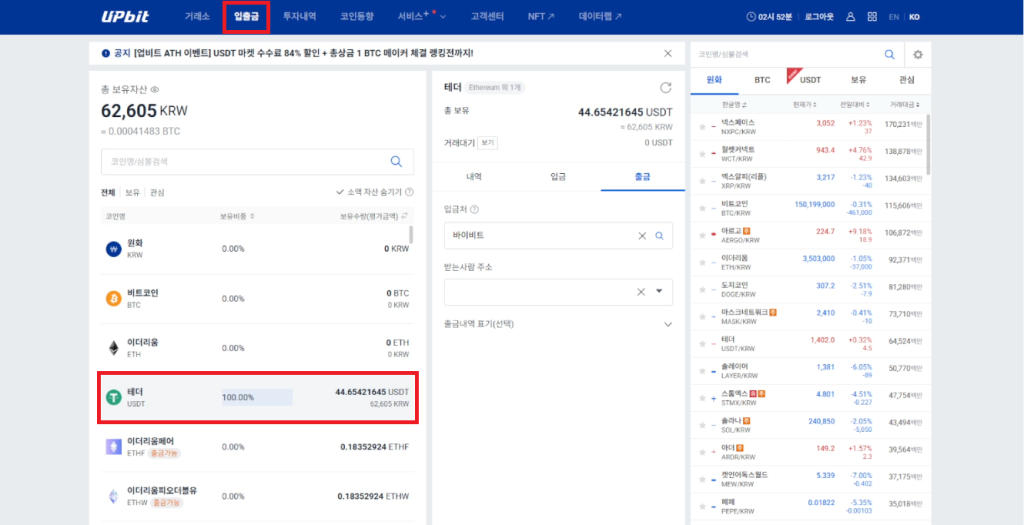Viewport: 1024px width, 525px height.
Task: Click the help icon beside 소액 자산 숨기기
Action: [x=409, y=193]
